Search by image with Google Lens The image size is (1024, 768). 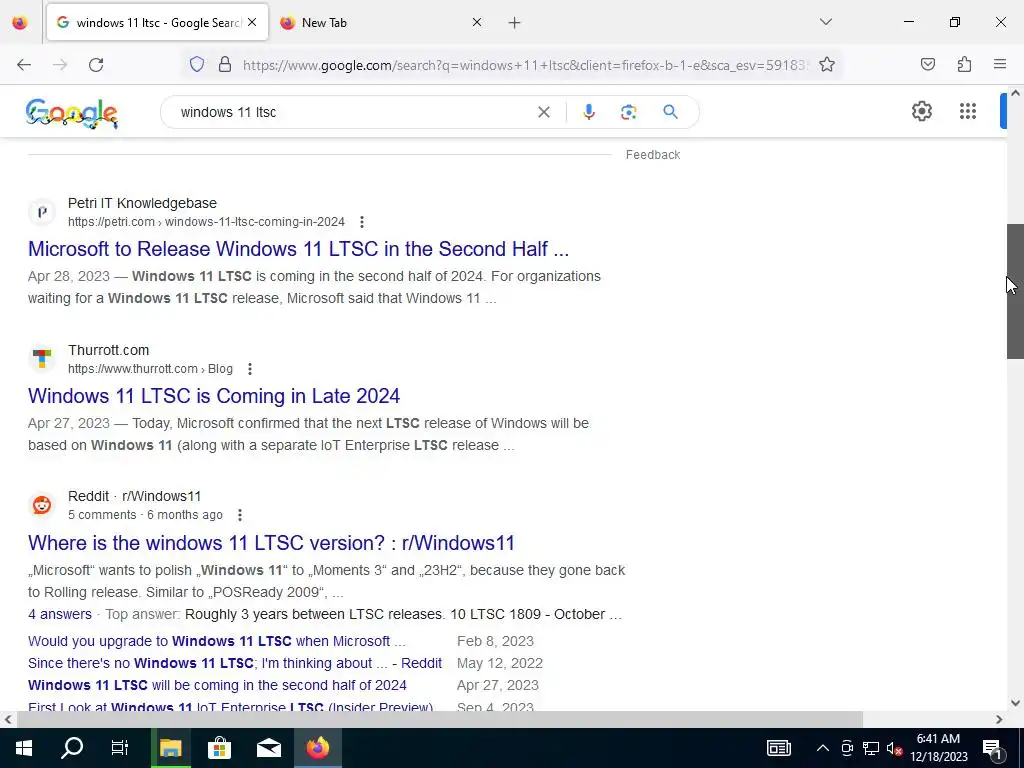tap(628, 112)
